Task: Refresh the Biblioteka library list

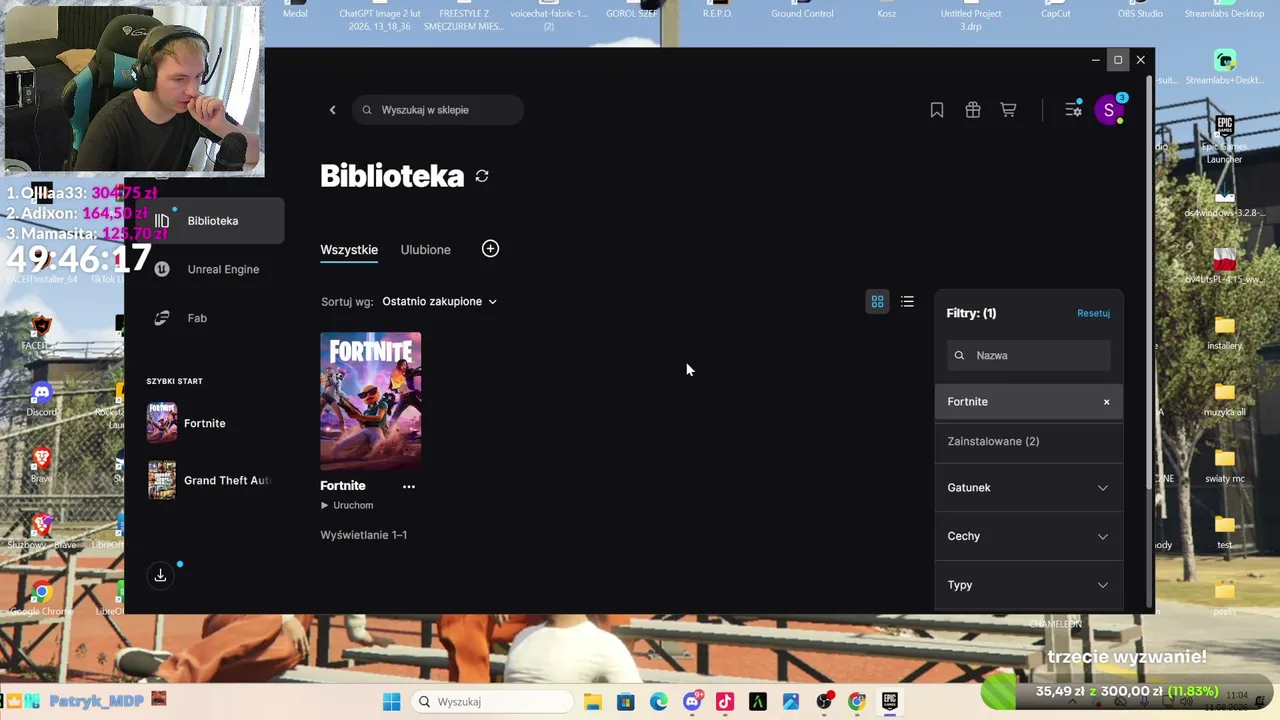Action: (x=482, y=176)
